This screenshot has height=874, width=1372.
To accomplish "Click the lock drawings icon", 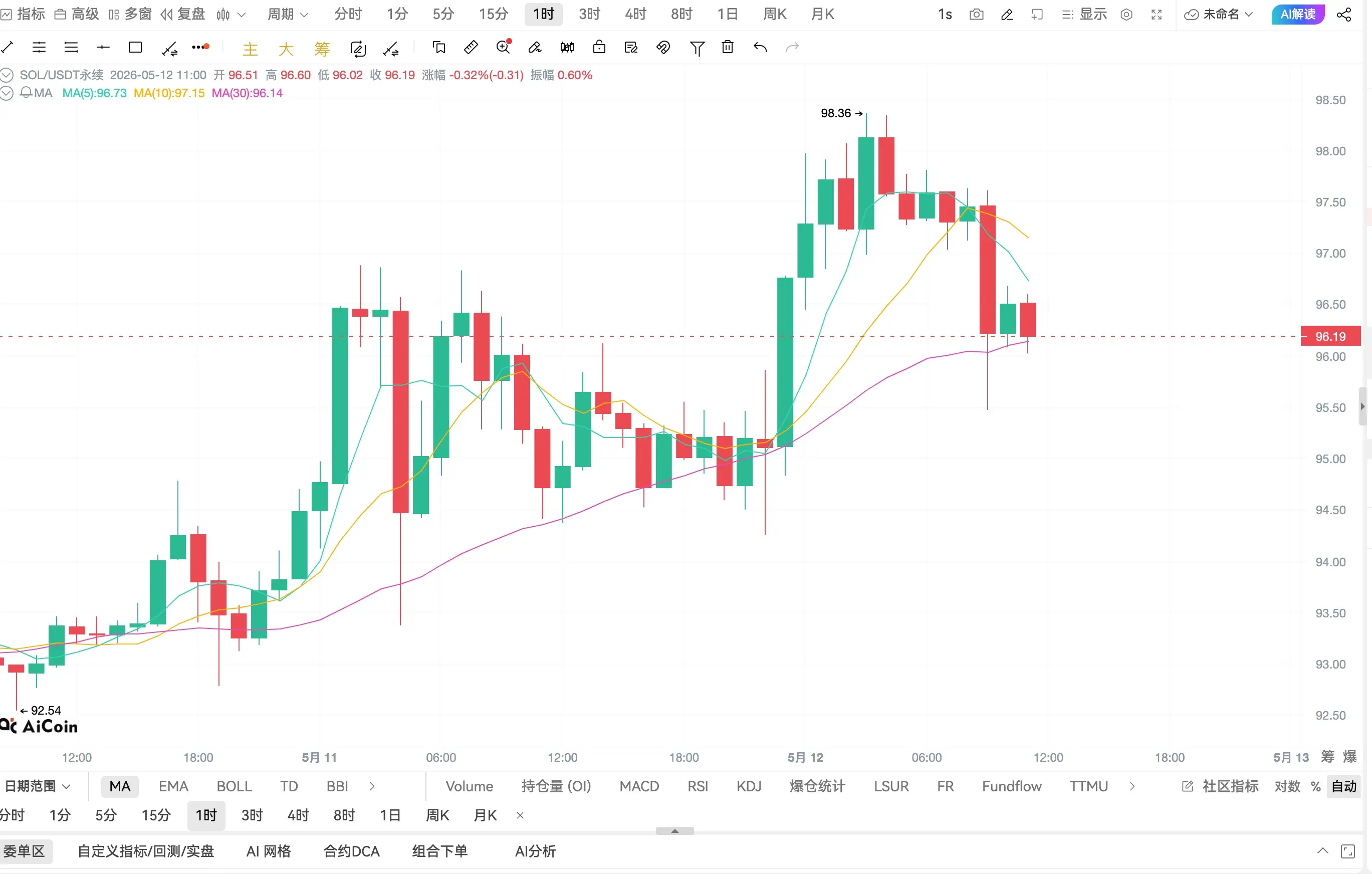I will [599, 47].
